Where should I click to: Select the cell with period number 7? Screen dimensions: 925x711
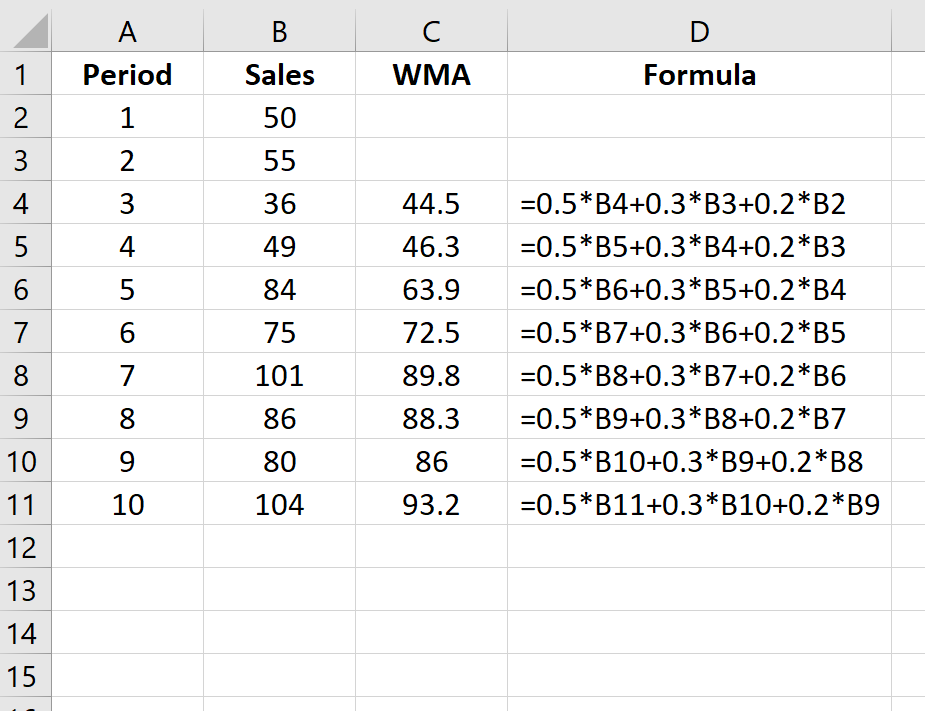[x=127, y=375]
